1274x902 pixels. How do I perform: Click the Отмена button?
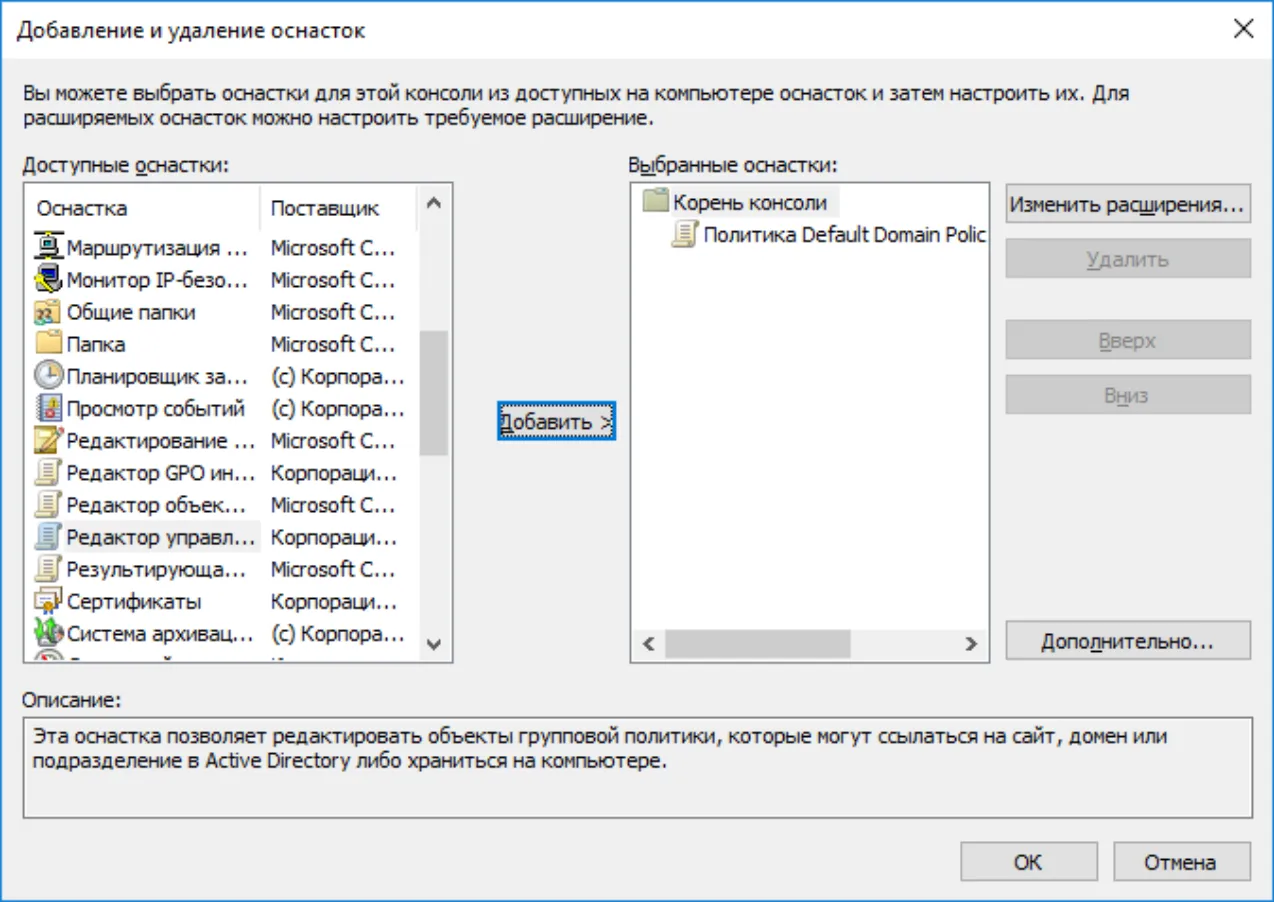pyautogui.click(x=1181, y=862)
